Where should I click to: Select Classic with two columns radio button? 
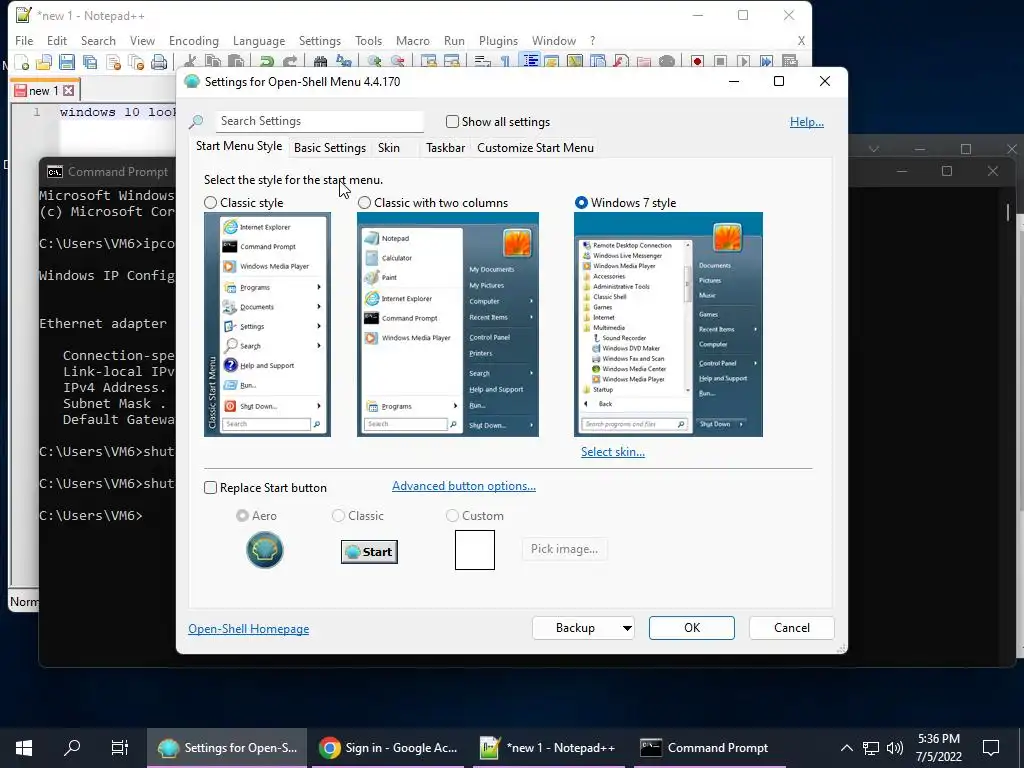pyautogui.click(x=364, y=203)
